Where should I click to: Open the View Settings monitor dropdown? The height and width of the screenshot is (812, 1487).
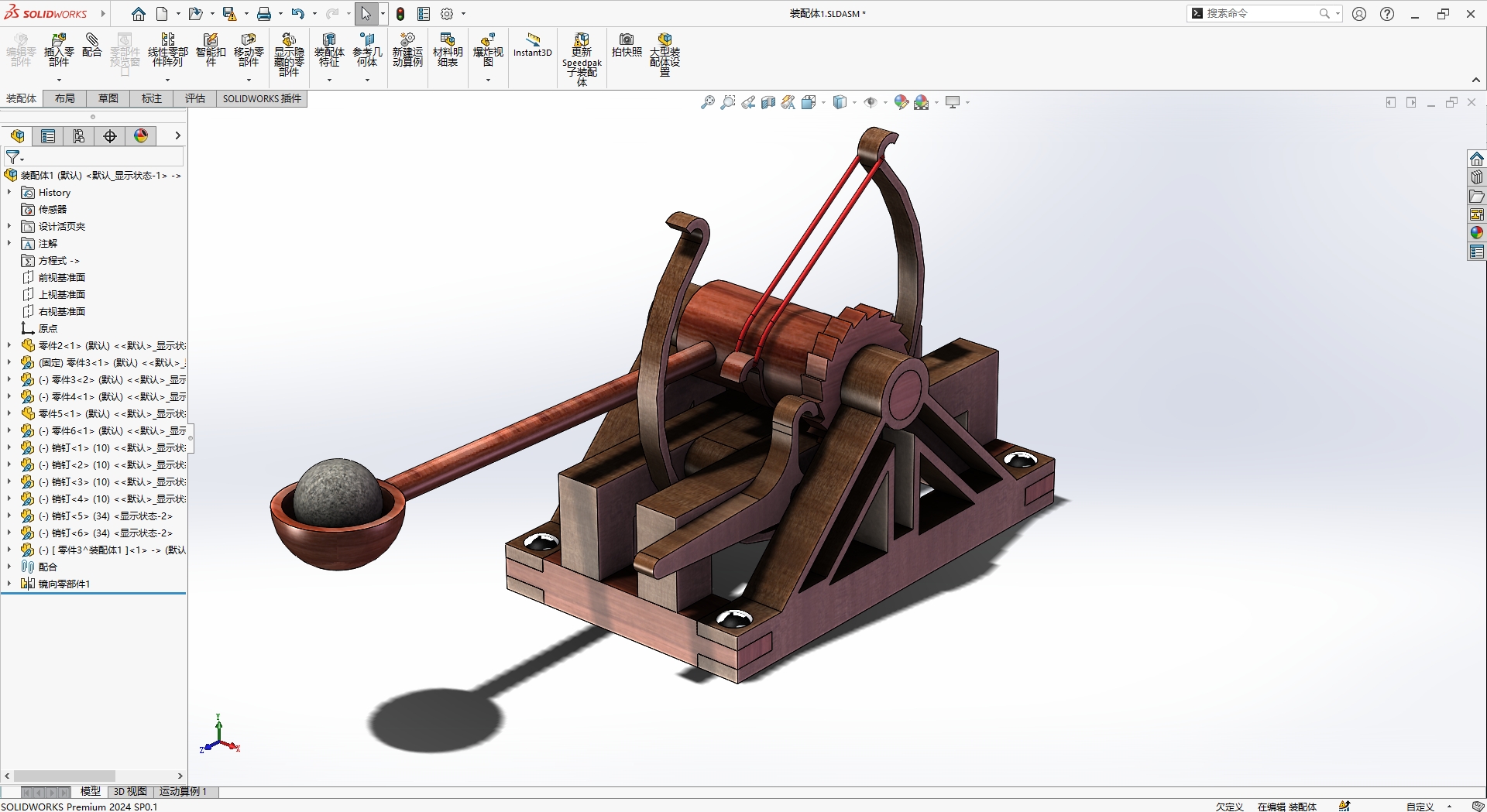coord(967,102)
